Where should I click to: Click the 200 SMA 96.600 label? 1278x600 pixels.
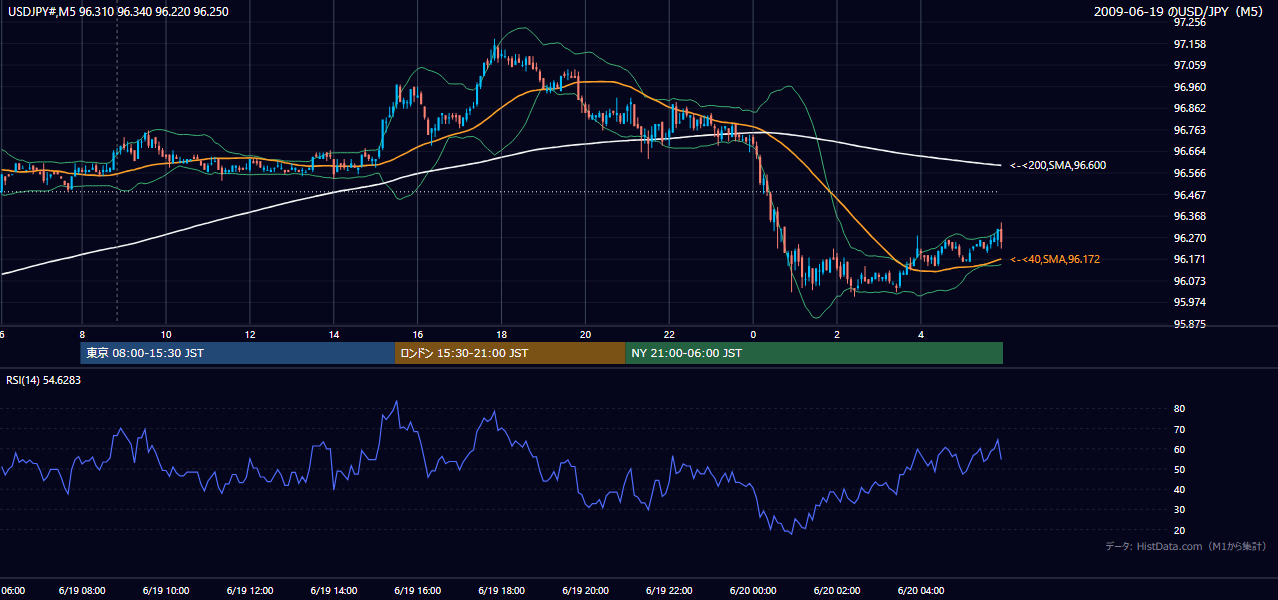[x=1058, y=165]
